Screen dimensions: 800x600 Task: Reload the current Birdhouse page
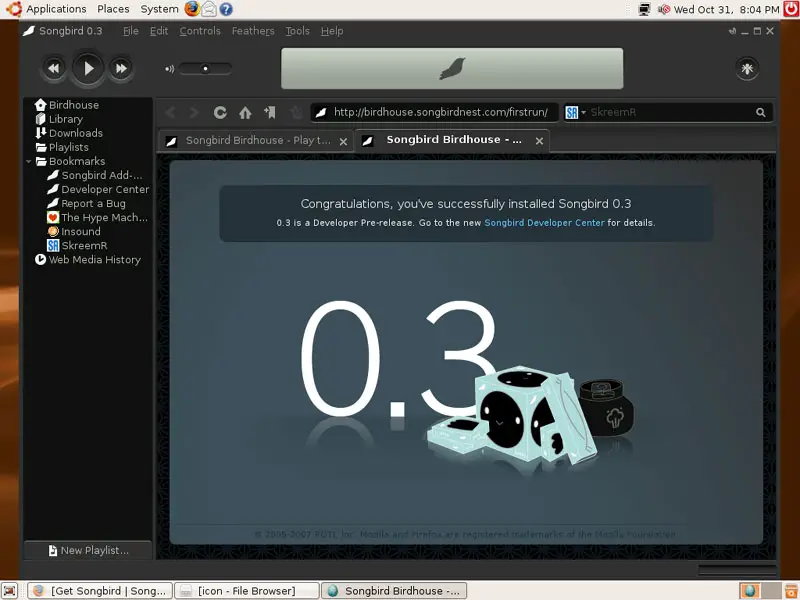point(220,112)
